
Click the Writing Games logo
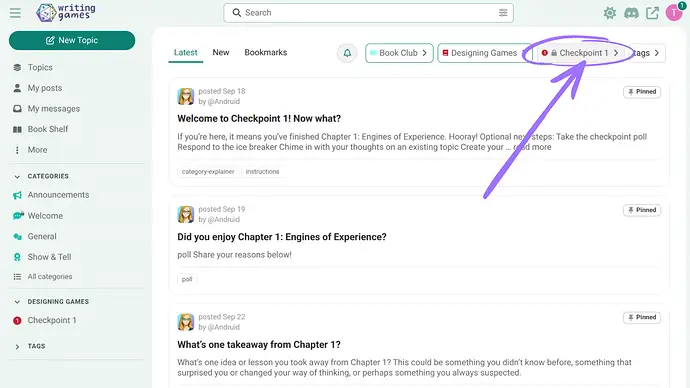coord(66,12)
